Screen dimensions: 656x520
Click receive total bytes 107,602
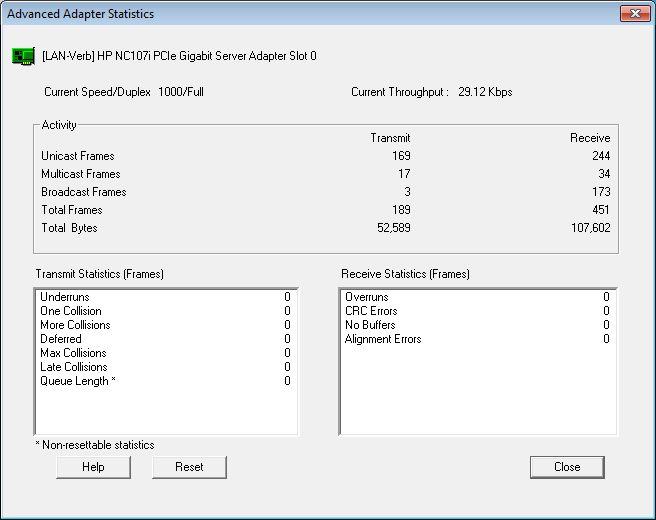(x=590, y=228)
